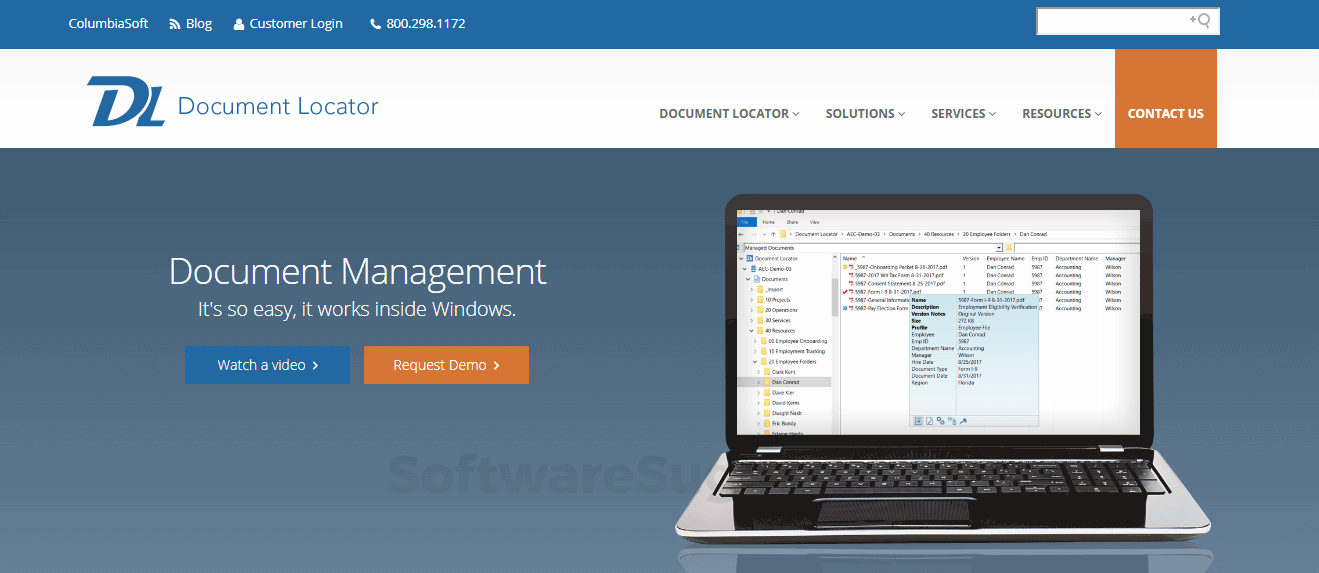Select the 40 Resources folder in laptop tree

click(x=779, y=330)
